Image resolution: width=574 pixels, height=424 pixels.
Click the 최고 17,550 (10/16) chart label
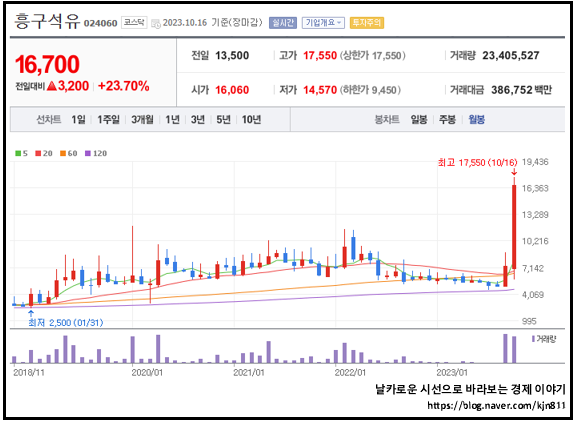pos(478,163)
